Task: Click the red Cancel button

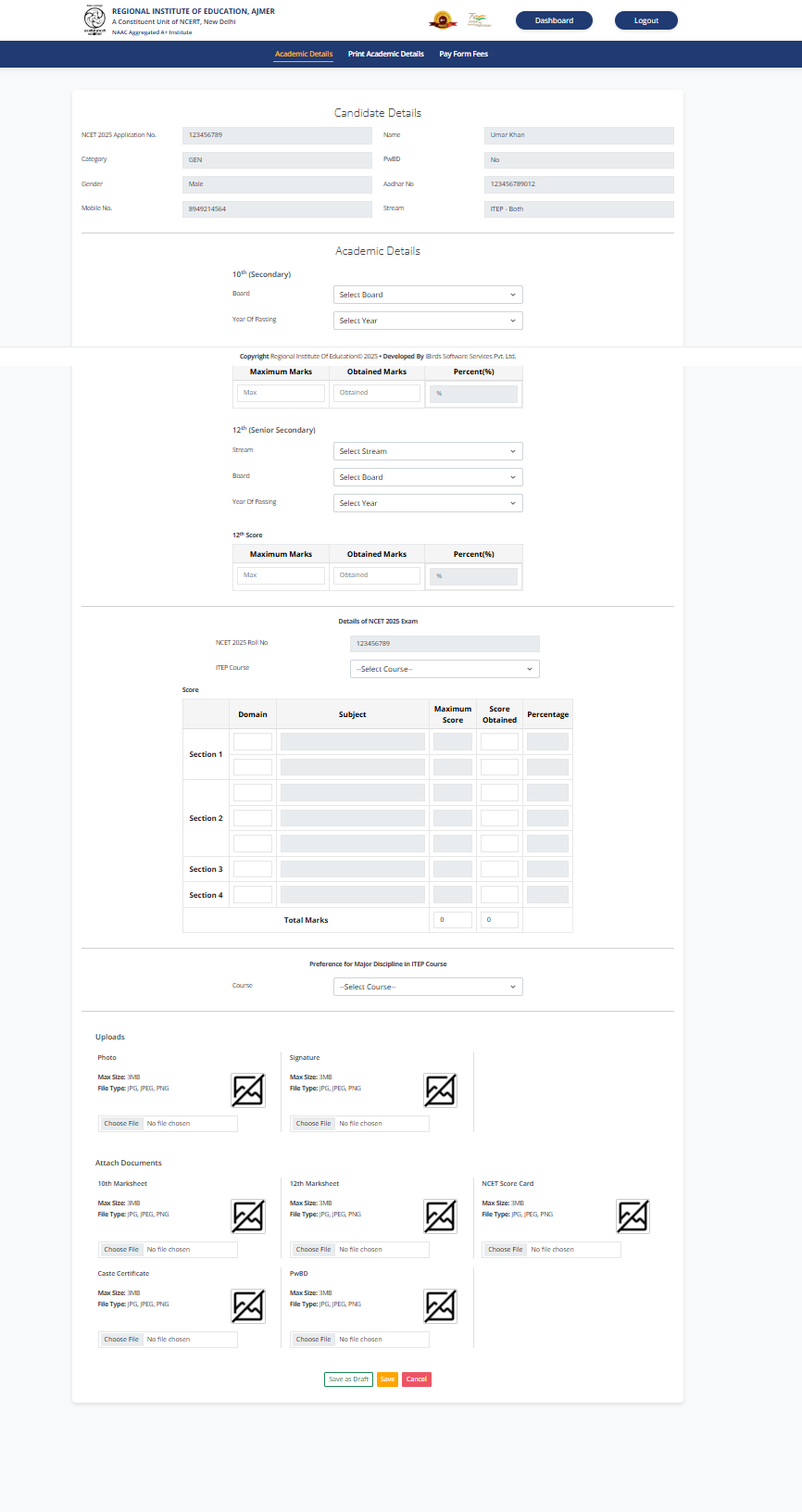Action: [417, 1380]
